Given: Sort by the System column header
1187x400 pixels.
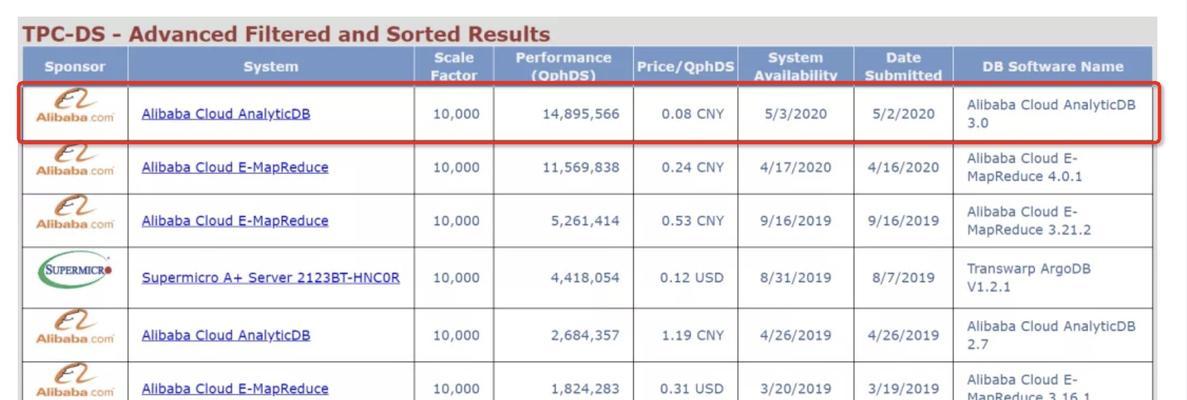Looking at the screenshot, I should (x=271, y=67).
